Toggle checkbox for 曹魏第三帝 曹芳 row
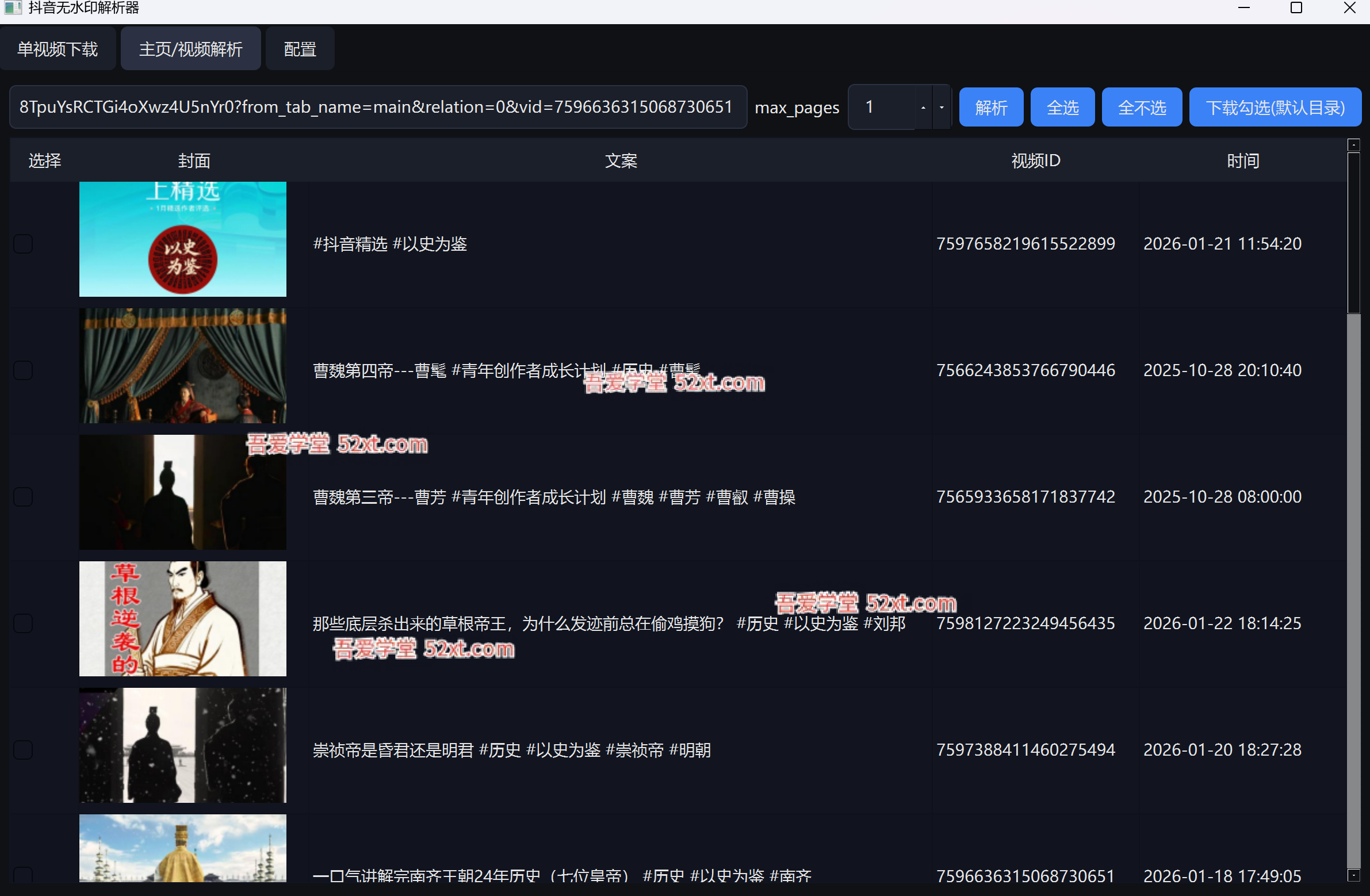 23,497
